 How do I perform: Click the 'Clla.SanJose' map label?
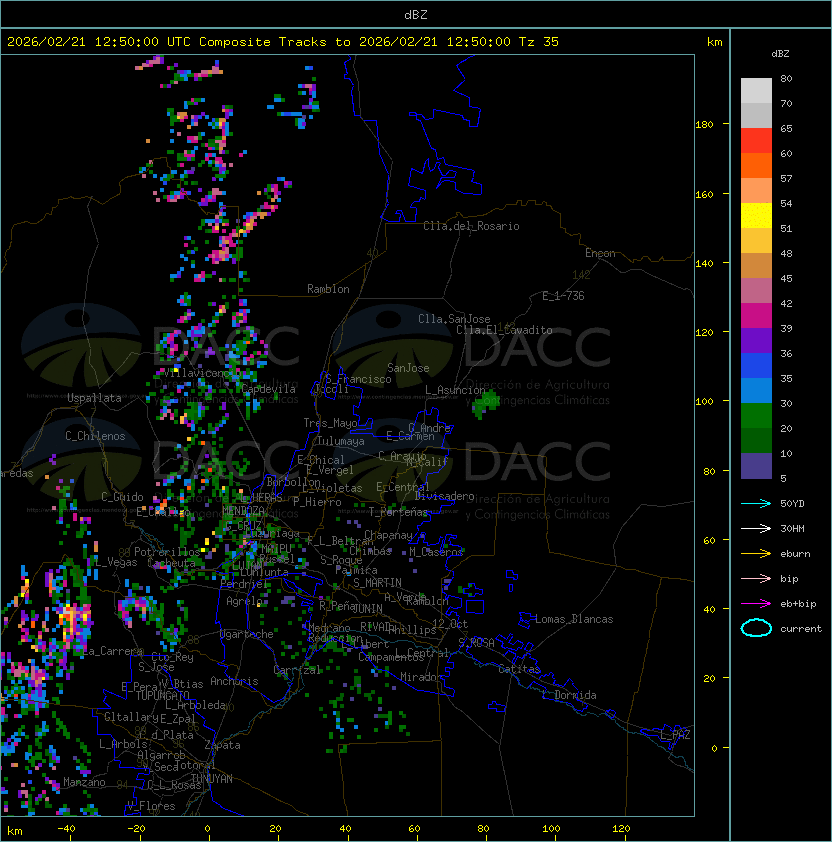454,319
